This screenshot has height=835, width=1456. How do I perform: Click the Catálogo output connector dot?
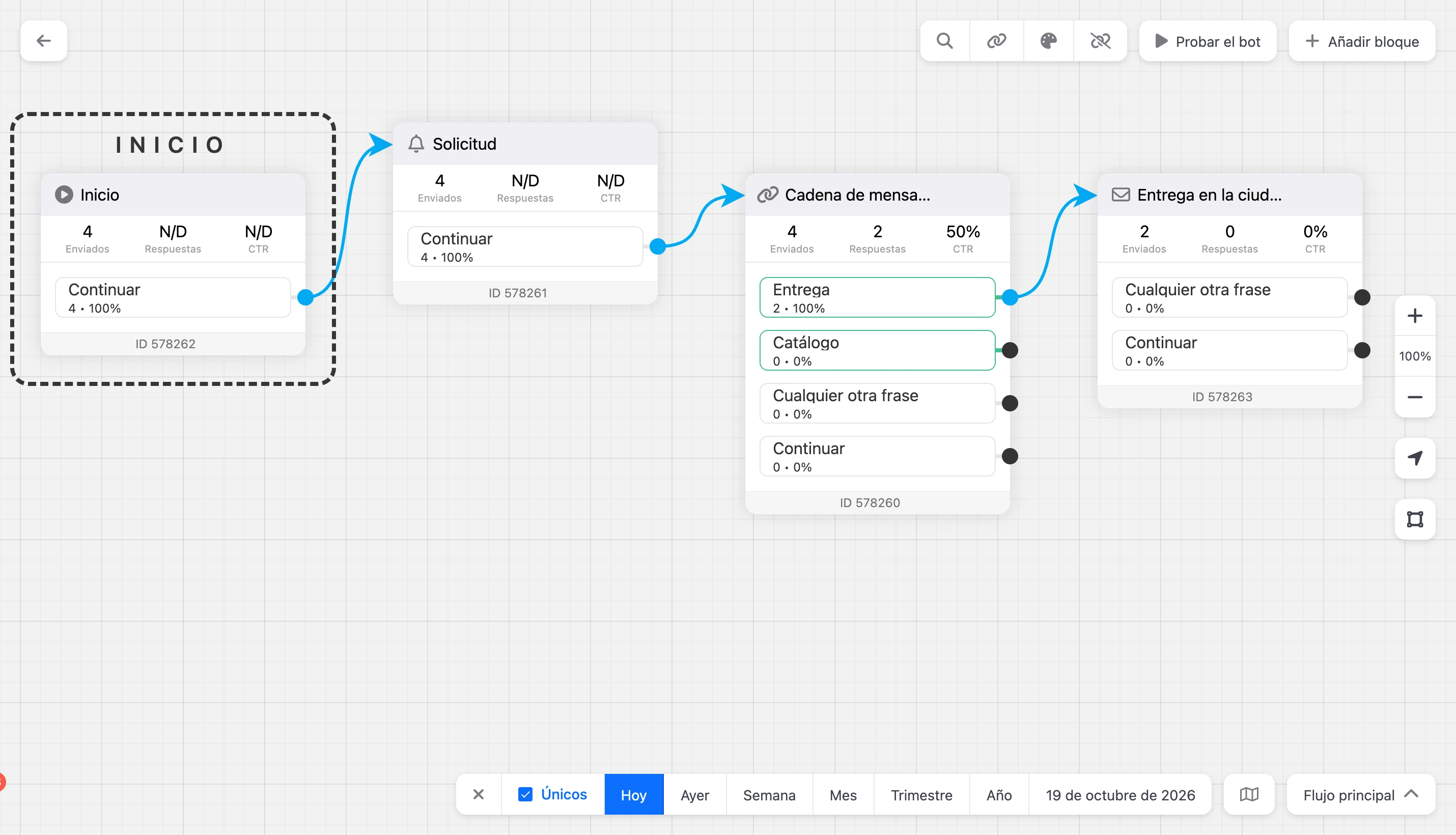(1010, 350)
